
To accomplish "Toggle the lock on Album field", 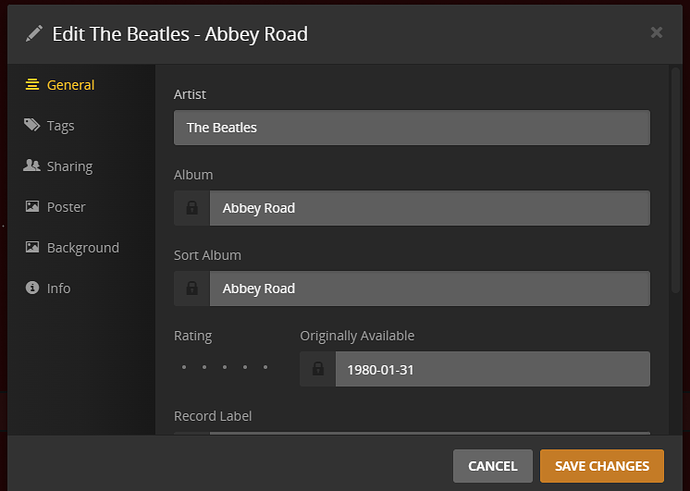I will coord(192,208).
